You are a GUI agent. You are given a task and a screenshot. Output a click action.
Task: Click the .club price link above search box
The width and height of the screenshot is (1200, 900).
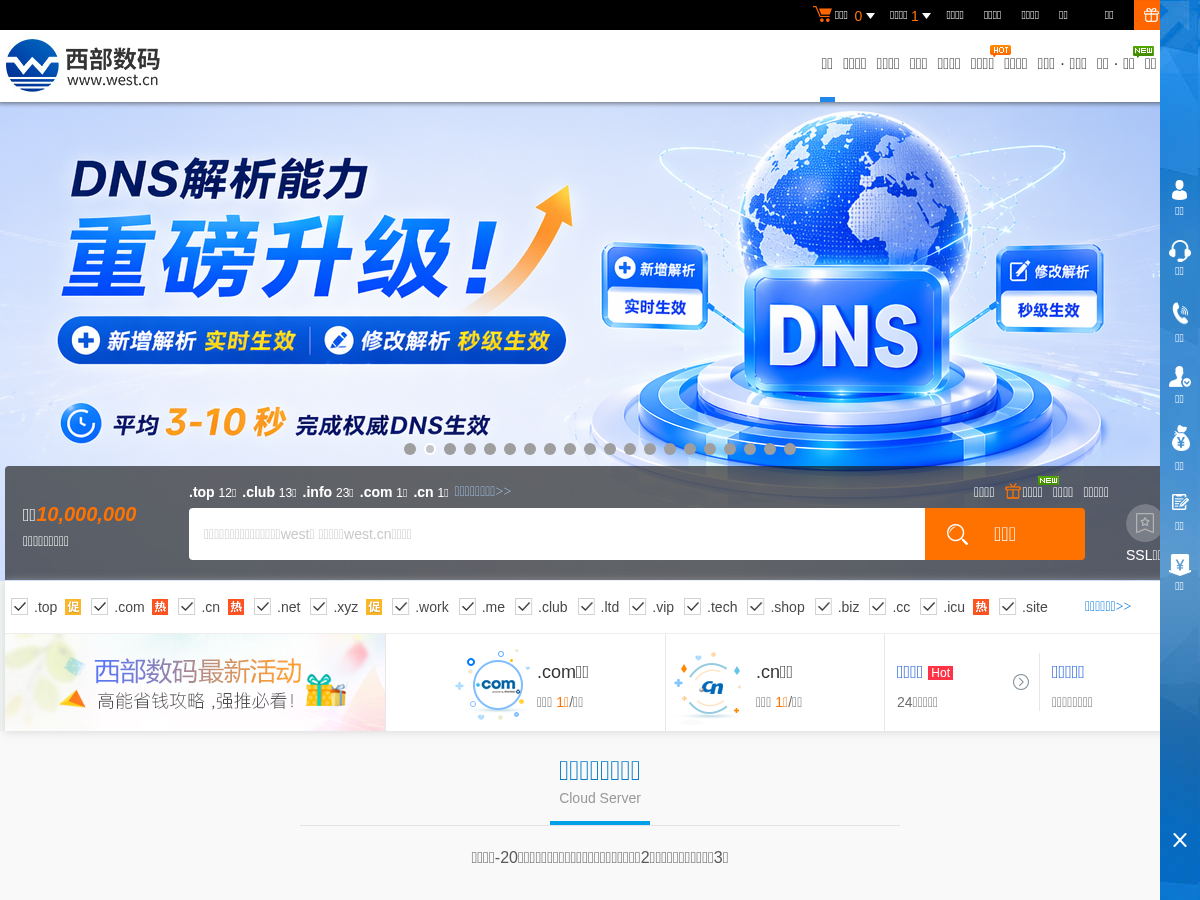[x=269, y=492]
